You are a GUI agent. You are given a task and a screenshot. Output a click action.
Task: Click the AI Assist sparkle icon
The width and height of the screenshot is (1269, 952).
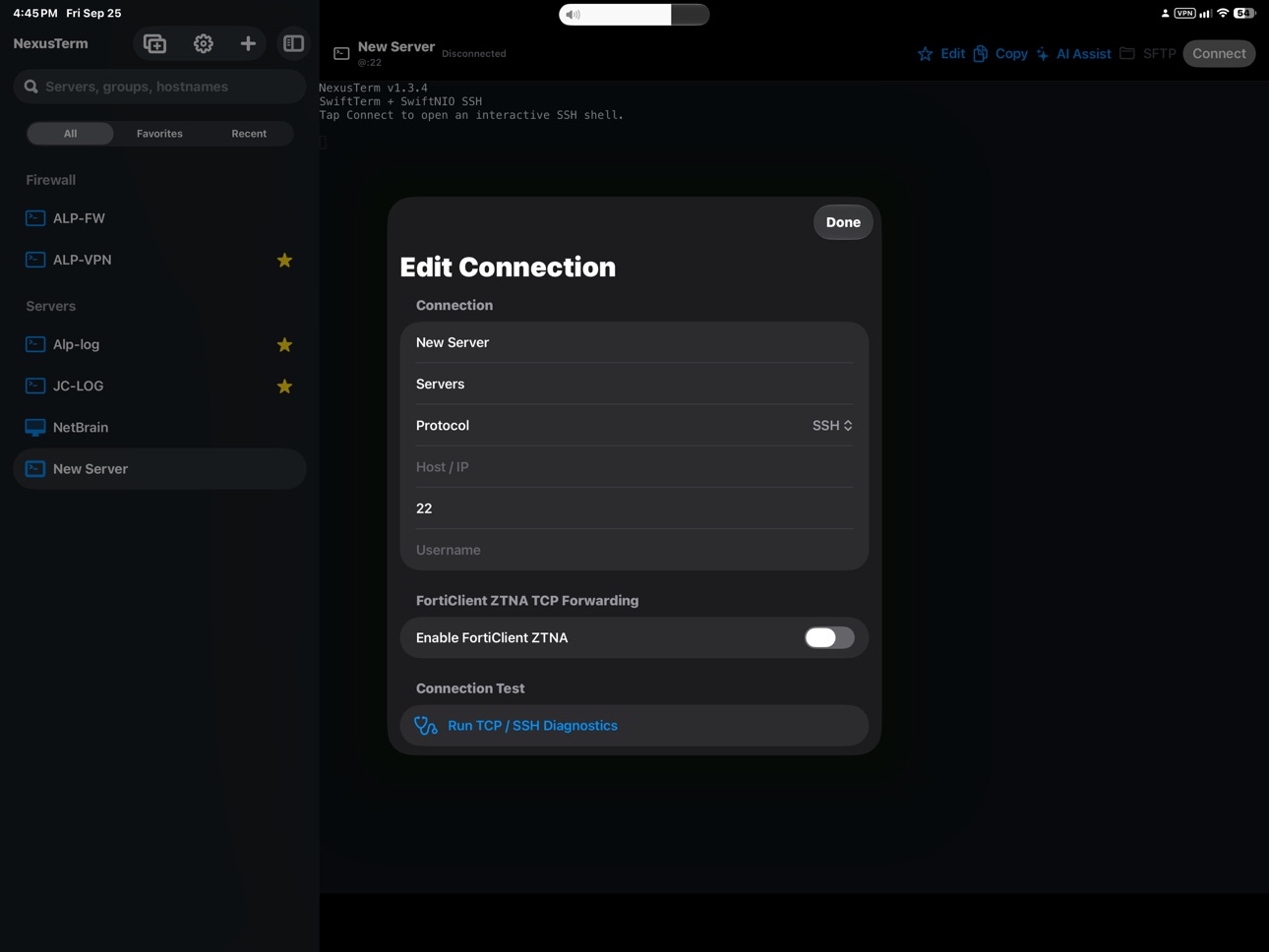(x=1043, y=54)
